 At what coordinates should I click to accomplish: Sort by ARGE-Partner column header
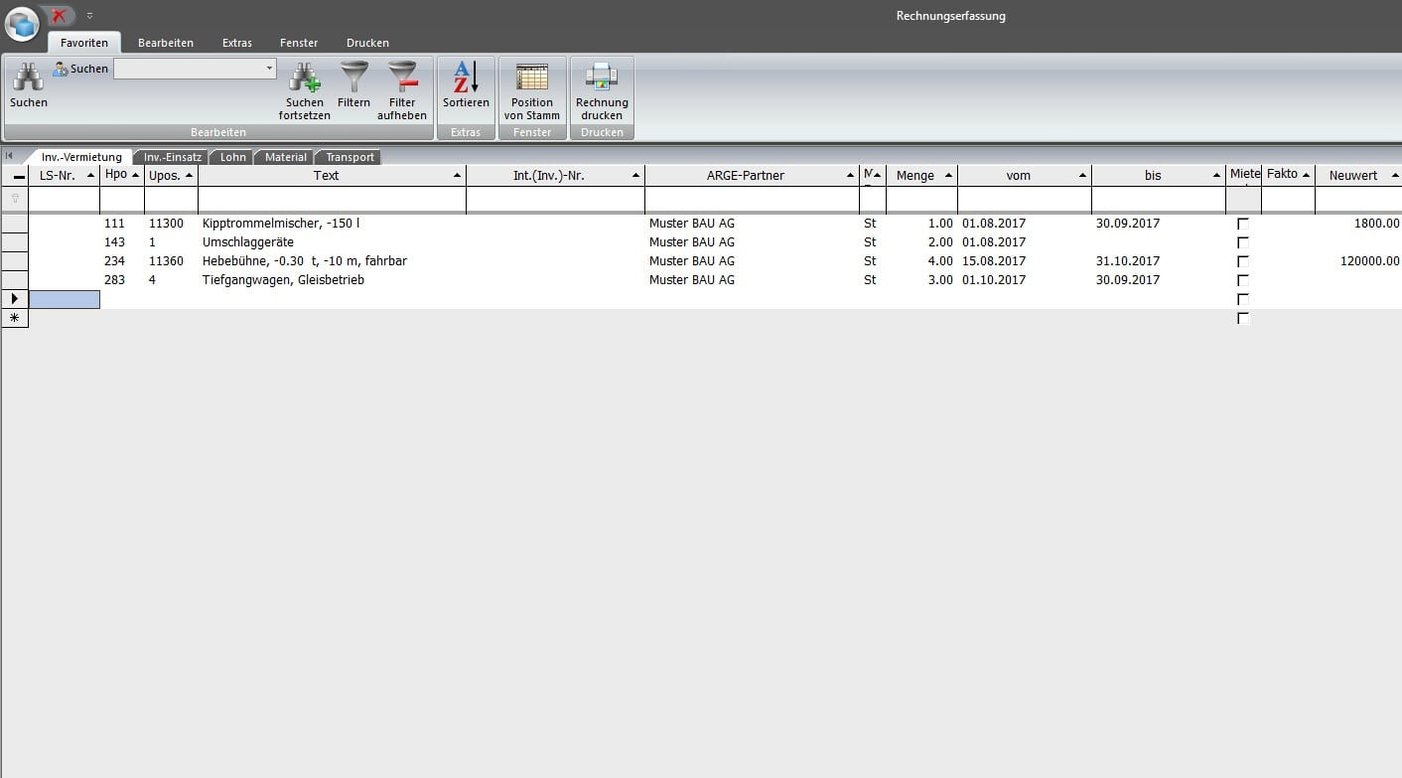[752, 176]
